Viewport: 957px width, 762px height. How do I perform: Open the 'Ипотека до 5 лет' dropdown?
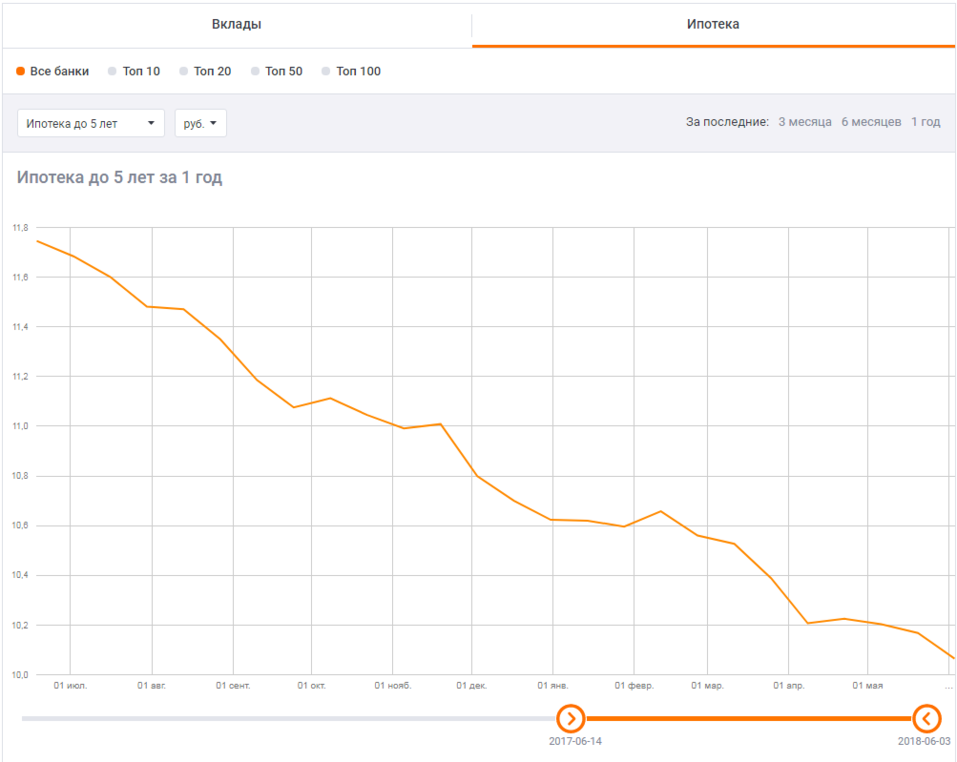pyautogui.click(x=91, y=124)
